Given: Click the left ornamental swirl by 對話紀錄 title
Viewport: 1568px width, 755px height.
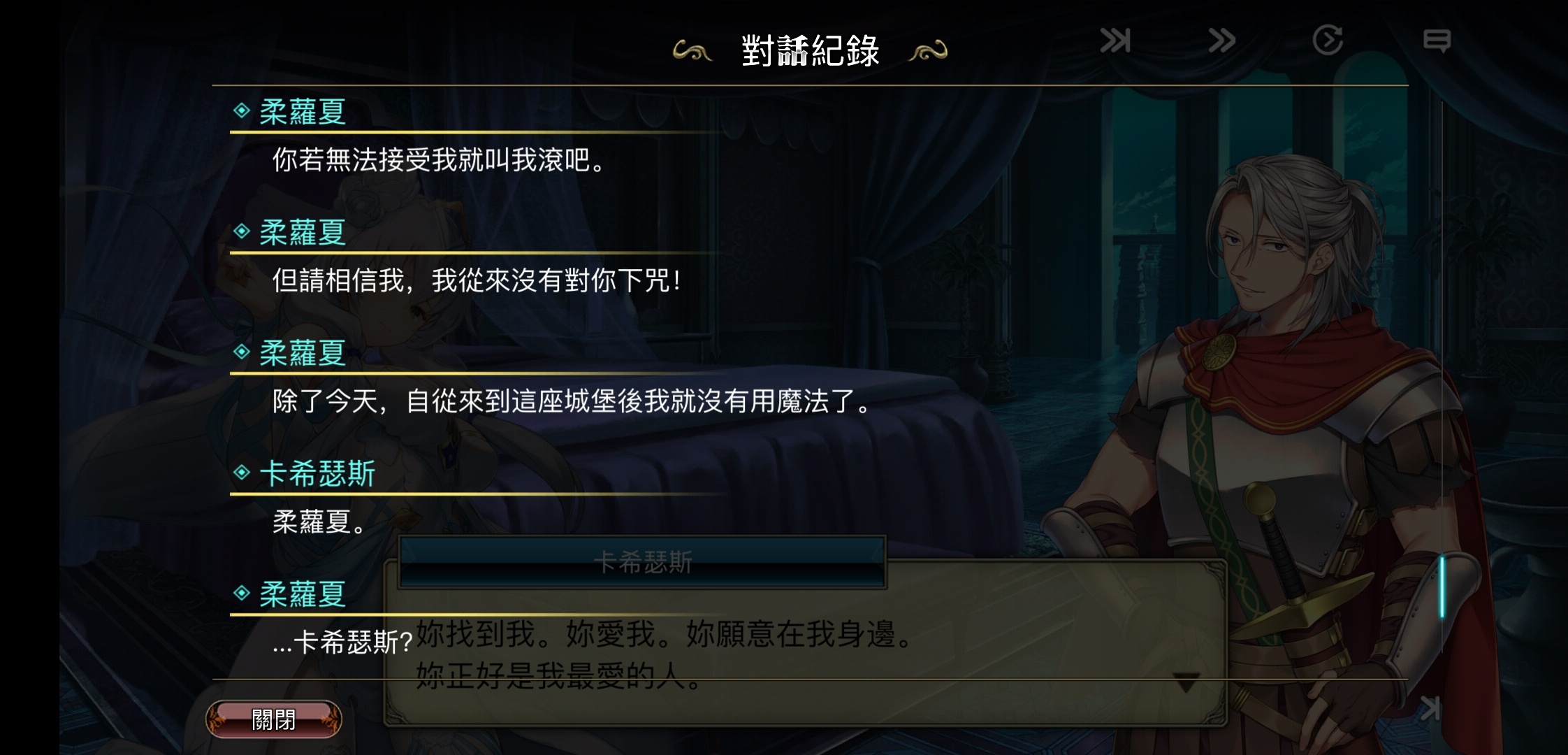Looking at the screenshot, I should point(692,51).
